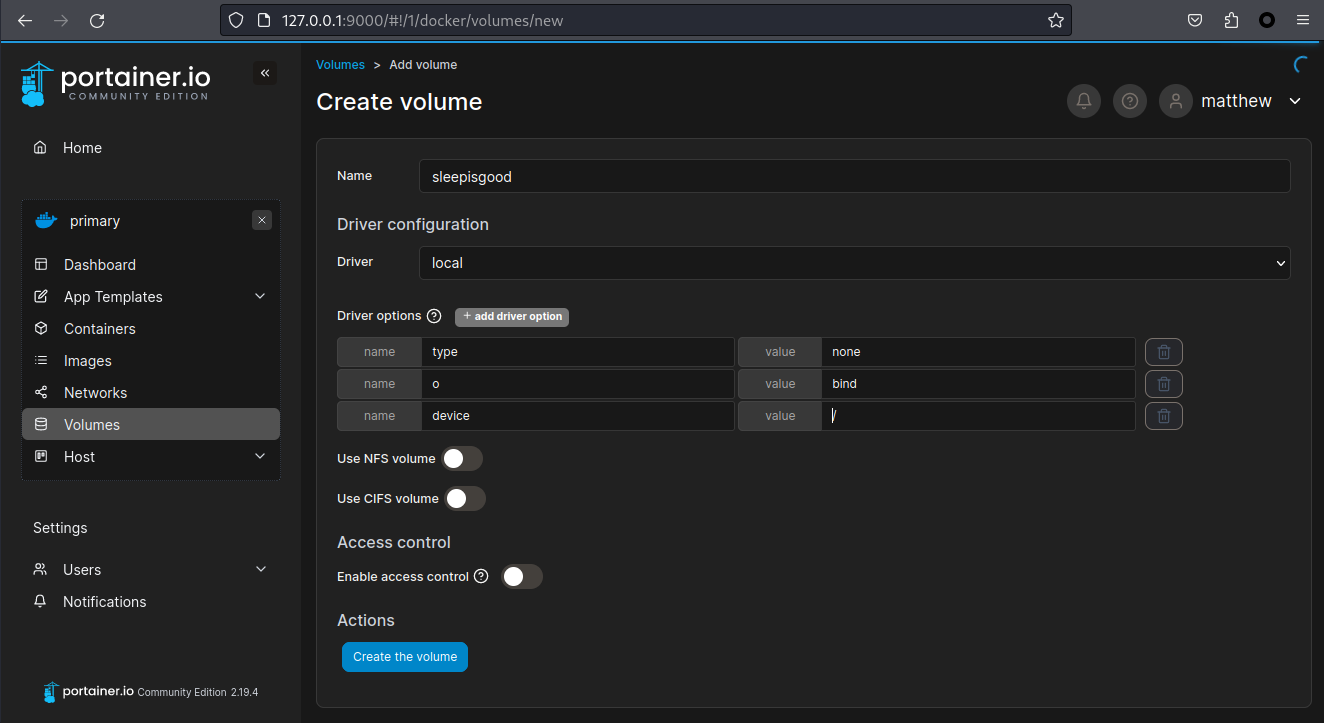Delete the o bind driver option row

pos(1164,384)
